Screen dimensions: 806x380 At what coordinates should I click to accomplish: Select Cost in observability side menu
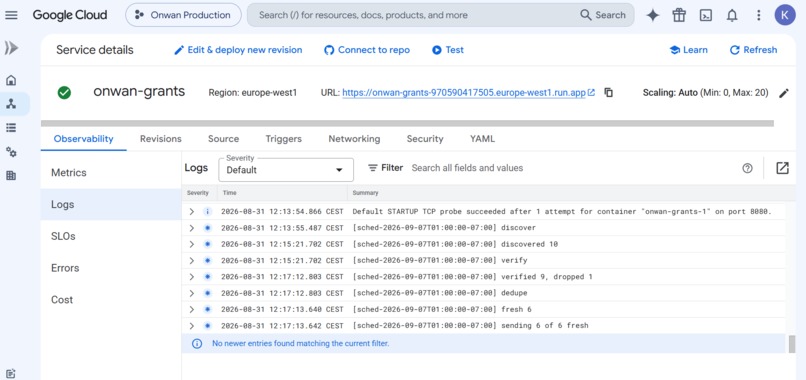pos(111,300)
